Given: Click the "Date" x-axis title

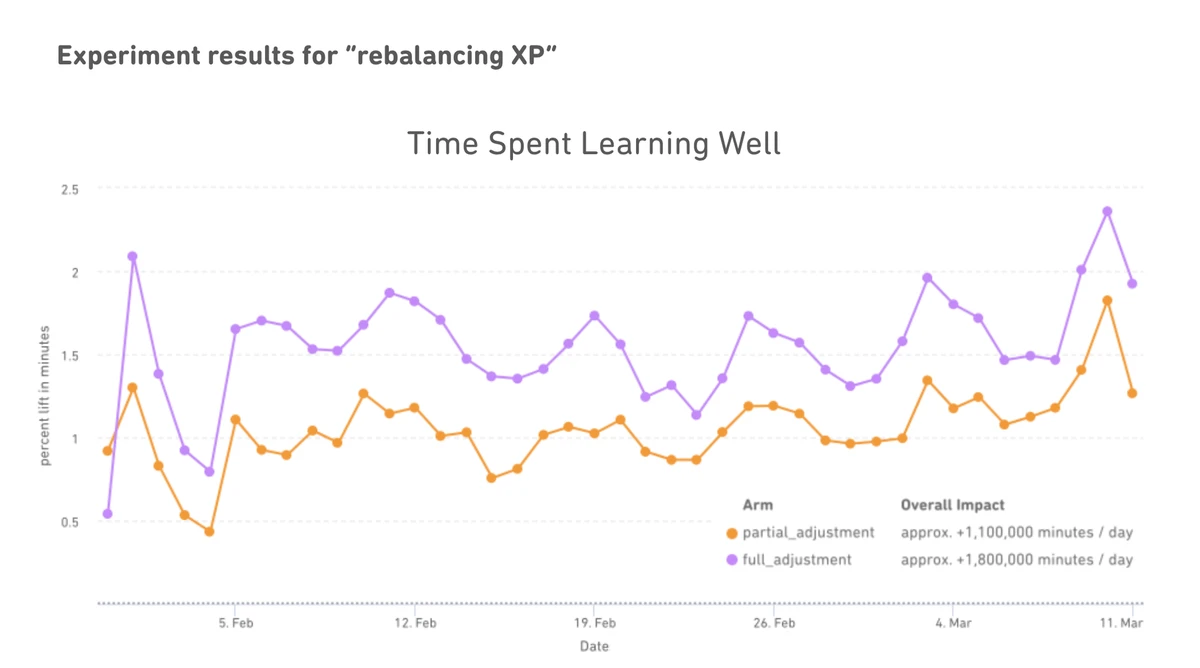Looking at the screenshot, I should click(x=594, y=646).
